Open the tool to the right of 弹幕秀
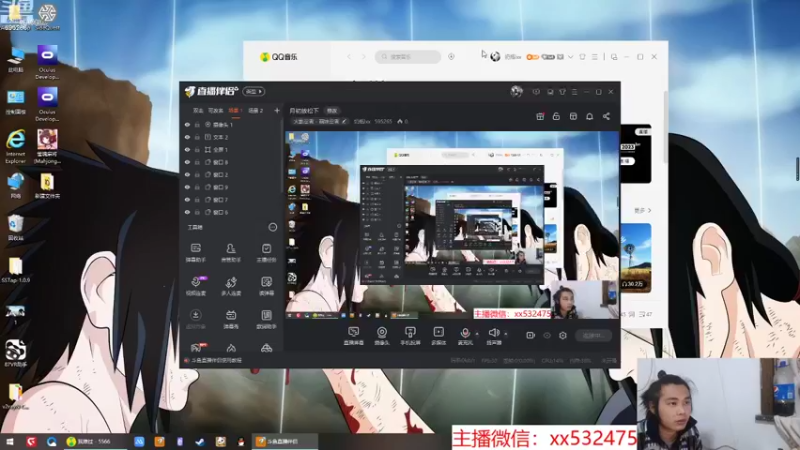 coord(266,319)
